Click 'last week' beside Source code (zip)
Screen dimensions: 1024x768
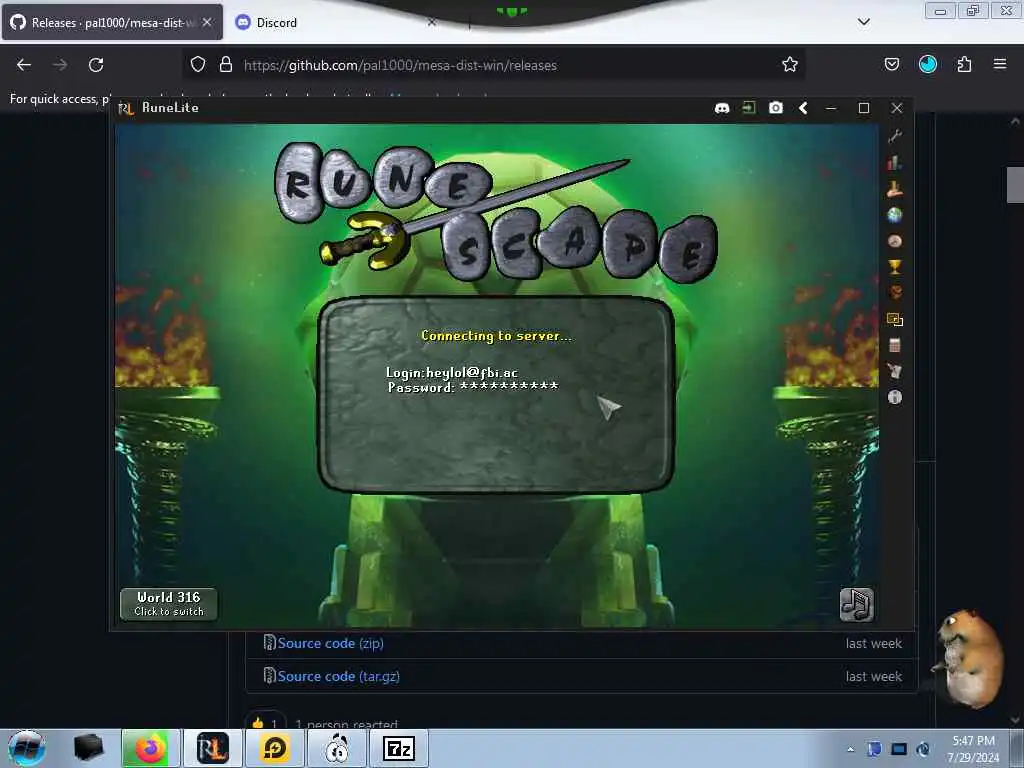pyautogui.click(x=873, y=643)
